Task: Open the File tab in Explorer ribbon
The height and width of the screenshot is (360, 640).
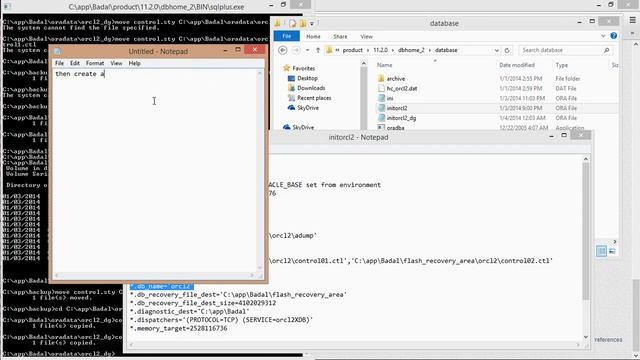Action: [x=287, y=36]
